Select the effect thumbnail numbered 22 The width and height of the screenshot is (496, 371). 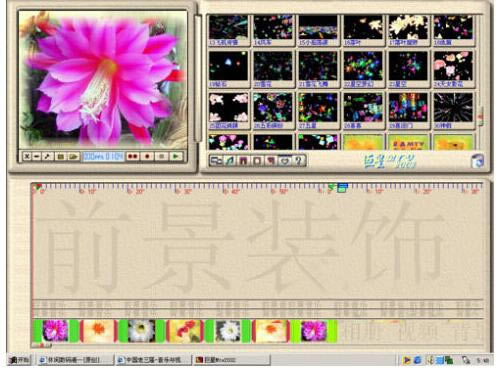(363, 69)
